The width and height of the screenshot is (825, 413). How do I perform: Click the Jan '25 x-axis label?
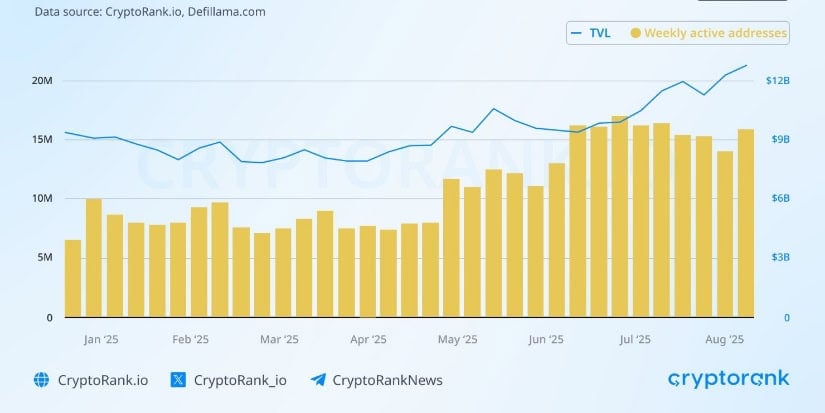(x=101, y=339)
